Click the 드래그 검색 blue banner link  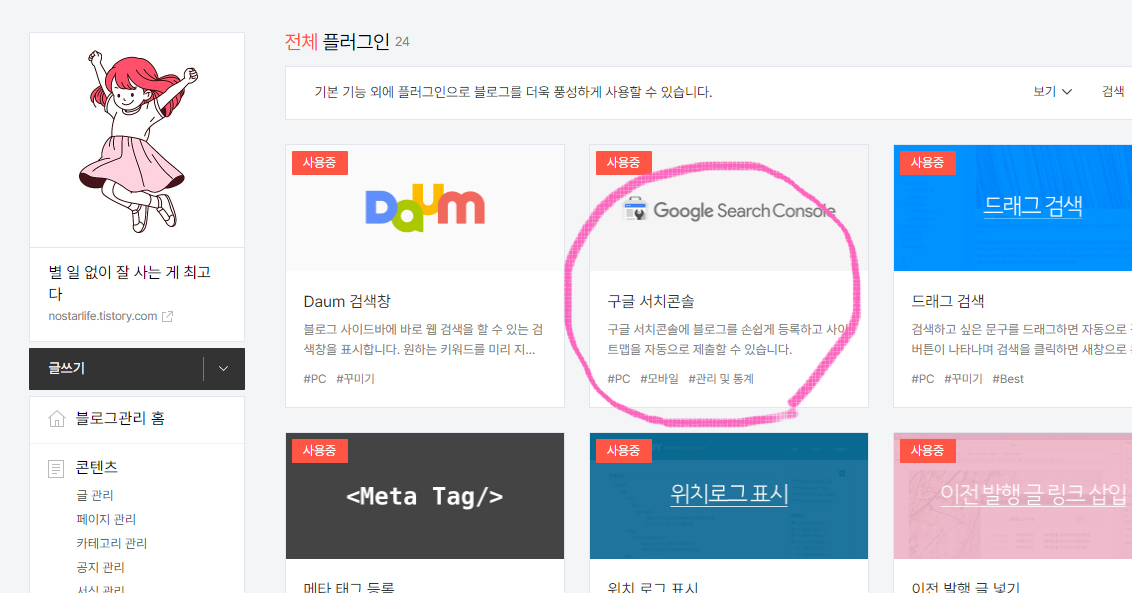(x=1032, y=206)
